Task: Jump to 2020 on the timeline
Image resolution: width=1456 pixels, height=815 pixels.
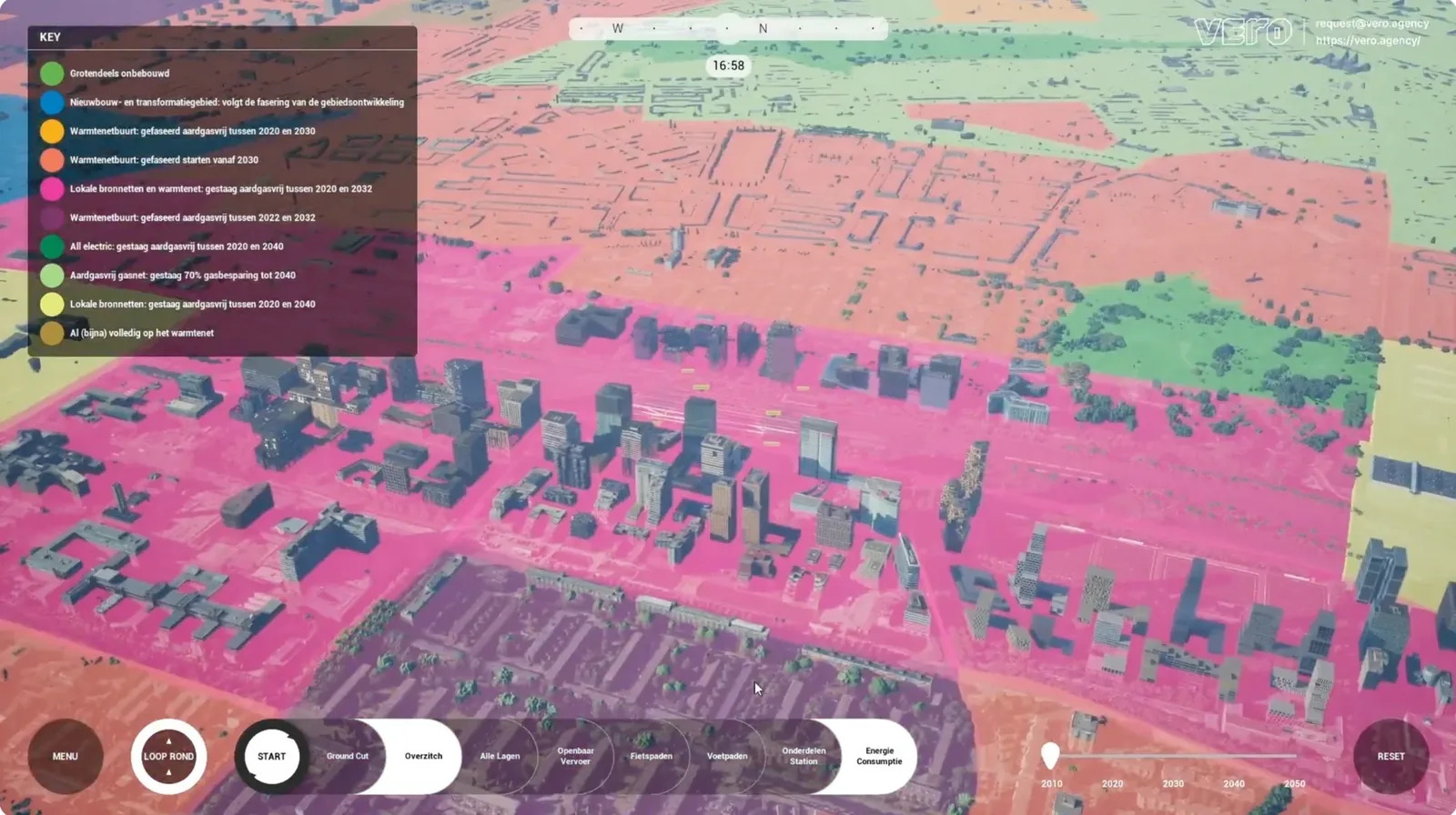Action: click(x=1112, y=783)
